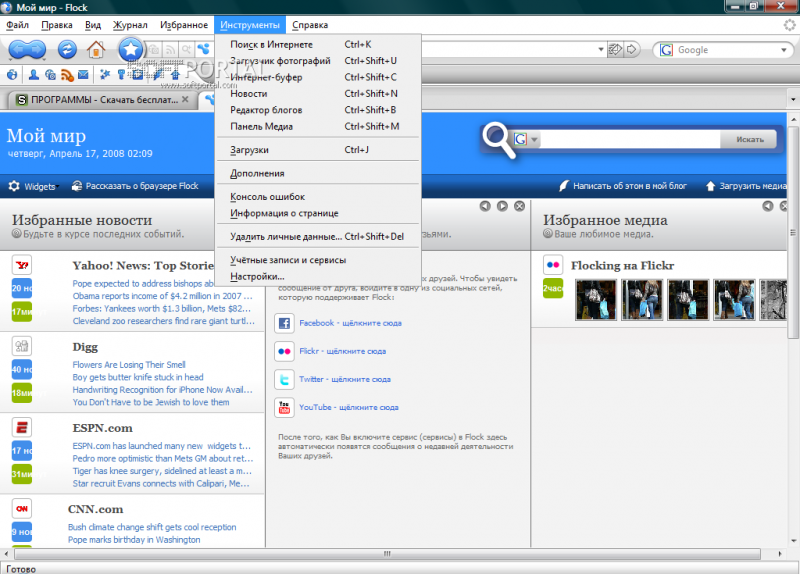This screenshot has width=800, height=574.
Task: Select Настройки... menu item
Action: tap(318, 276)
